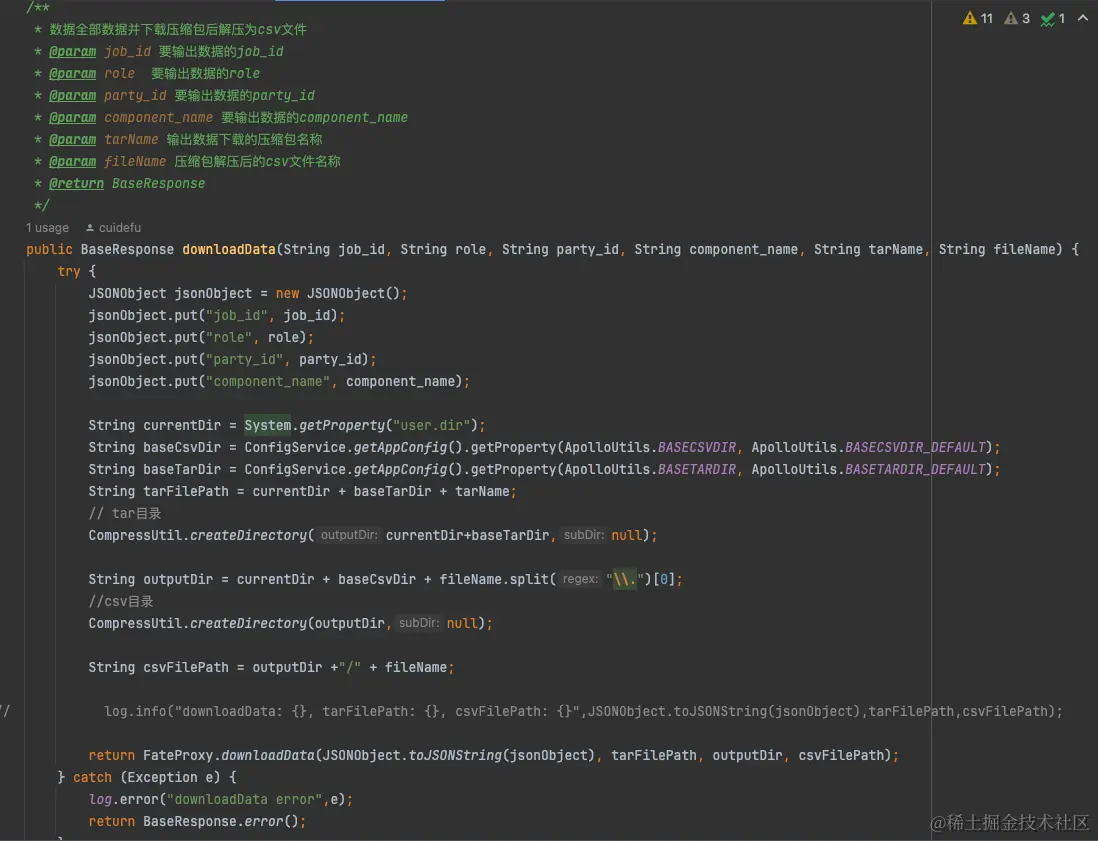Click the csvFilePath variable declaration
Image resolution: width=1098 pixels, height=841 pixels.
(x=186, y=667)
